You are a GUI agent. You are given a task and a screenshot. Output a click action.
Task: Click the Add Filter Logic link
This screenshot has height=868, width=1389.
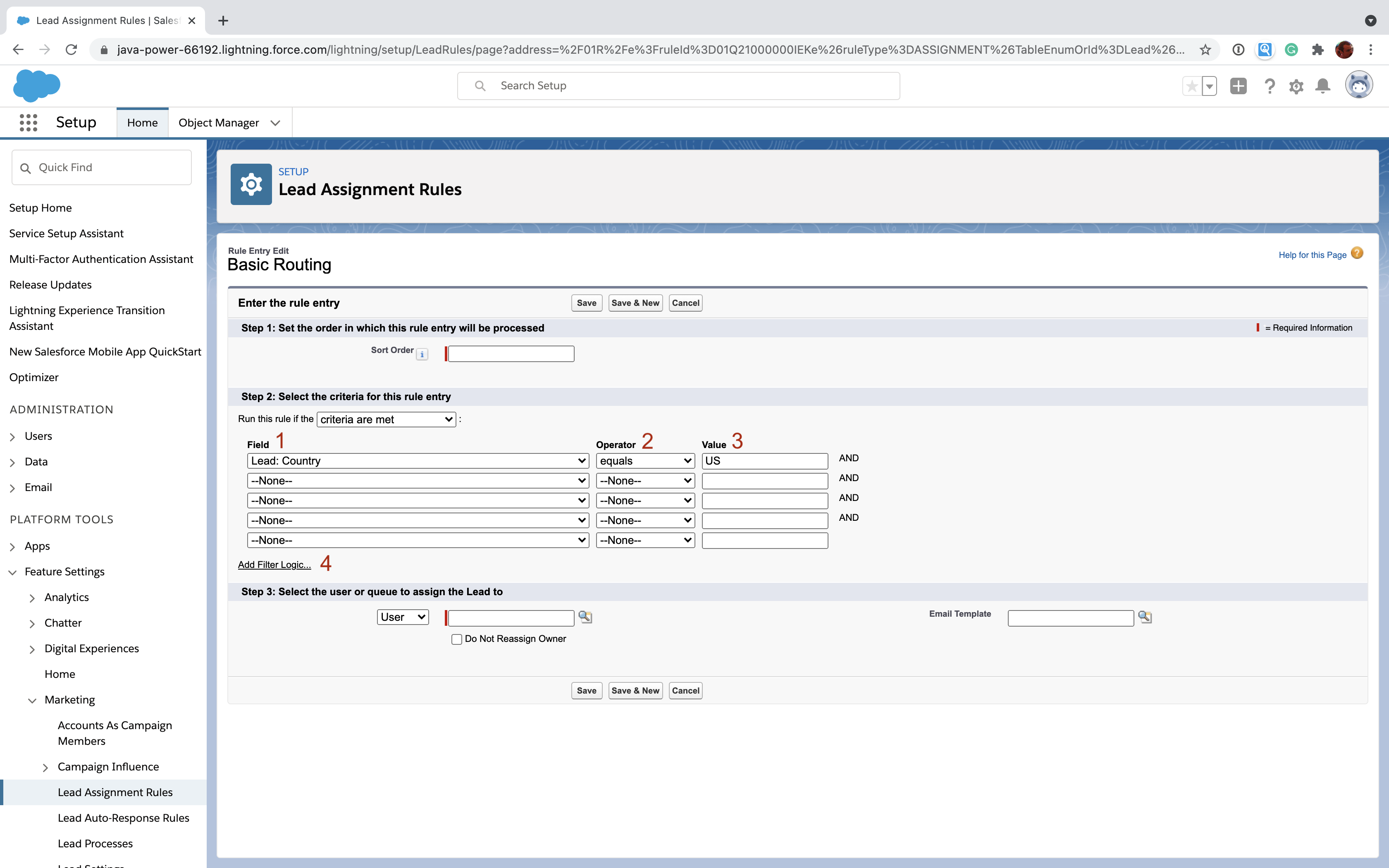(272, 565)
